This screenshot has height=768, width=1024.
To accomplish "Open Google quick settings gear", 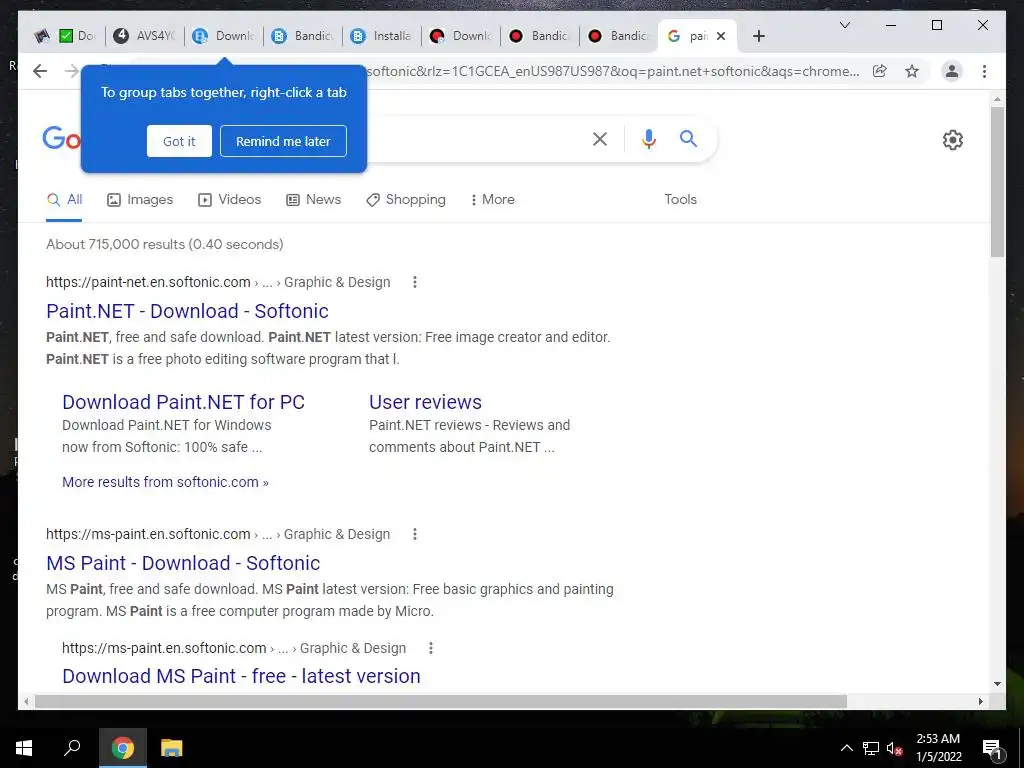I will (x=953, y=140).
